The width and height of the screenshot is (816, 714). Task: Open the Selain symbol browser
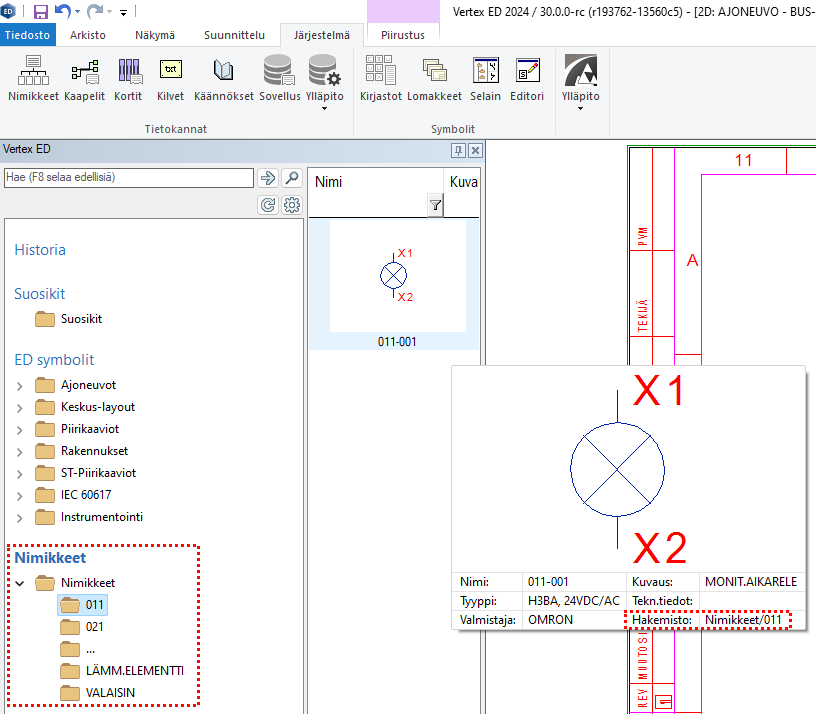tap(486, 79)
